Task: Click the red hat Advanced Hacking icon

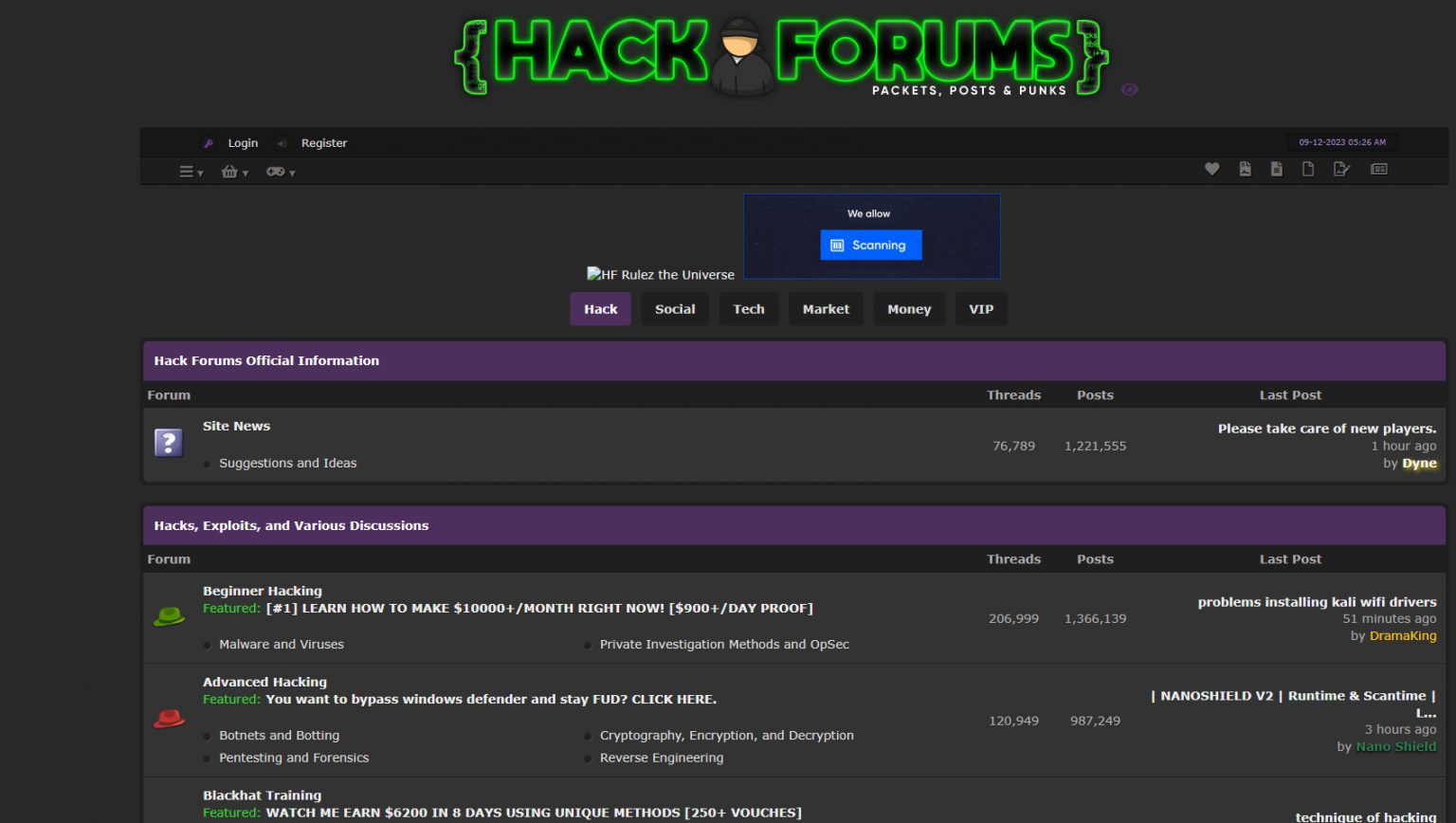Action: point(169,720)
